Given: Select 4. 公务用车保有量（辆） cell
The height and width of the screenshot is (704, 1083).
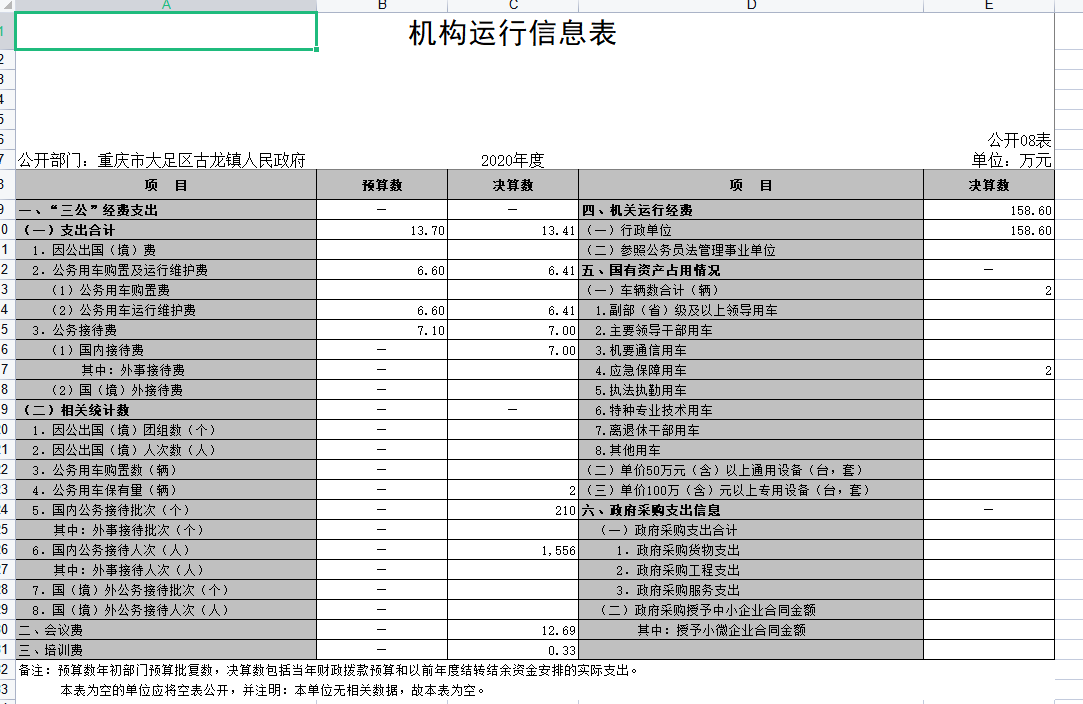Looking at the screenshot, I should tap(166, 491).
